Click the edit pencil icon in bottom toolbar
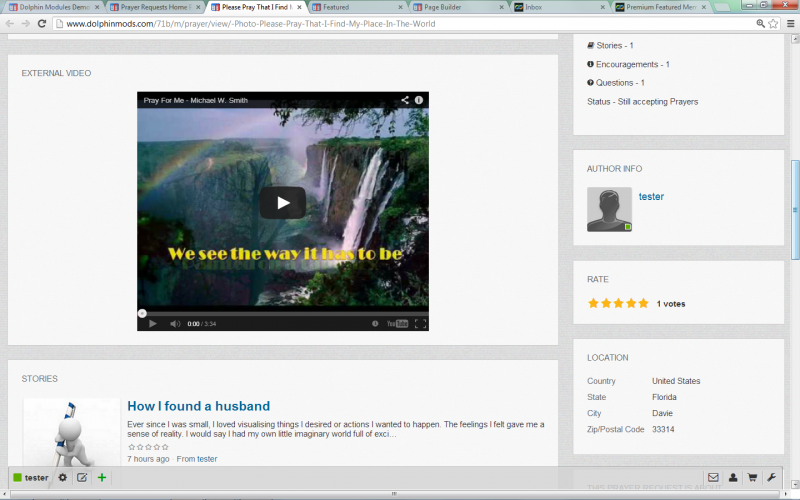This screenshot has height=500, width=800. 82,478
